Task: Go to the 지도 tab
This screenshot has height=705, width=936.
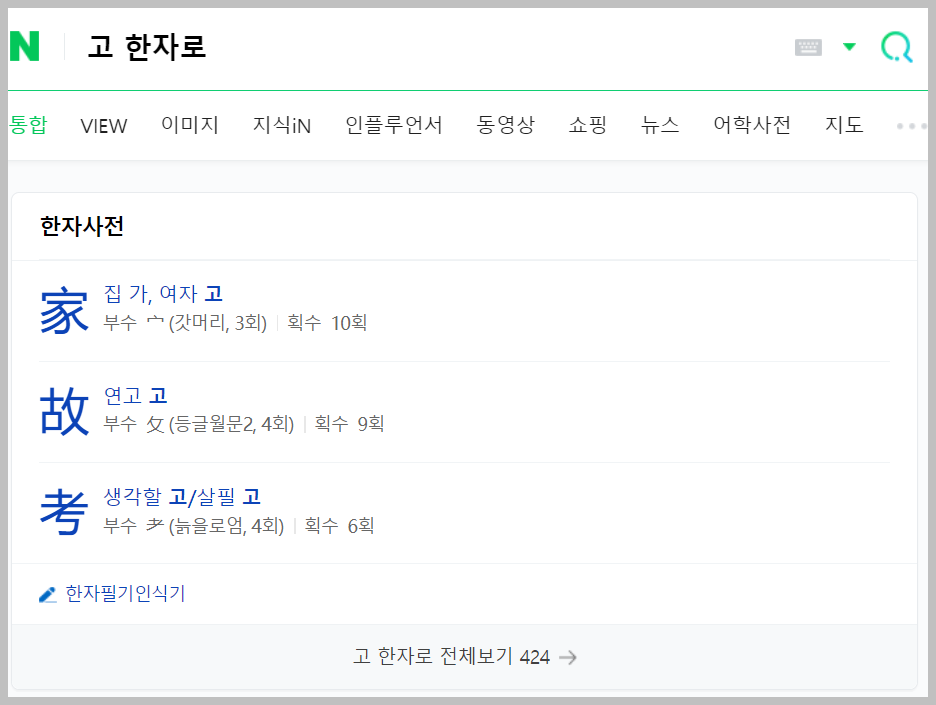Action: pyautogui.click(x=844, y=125)
